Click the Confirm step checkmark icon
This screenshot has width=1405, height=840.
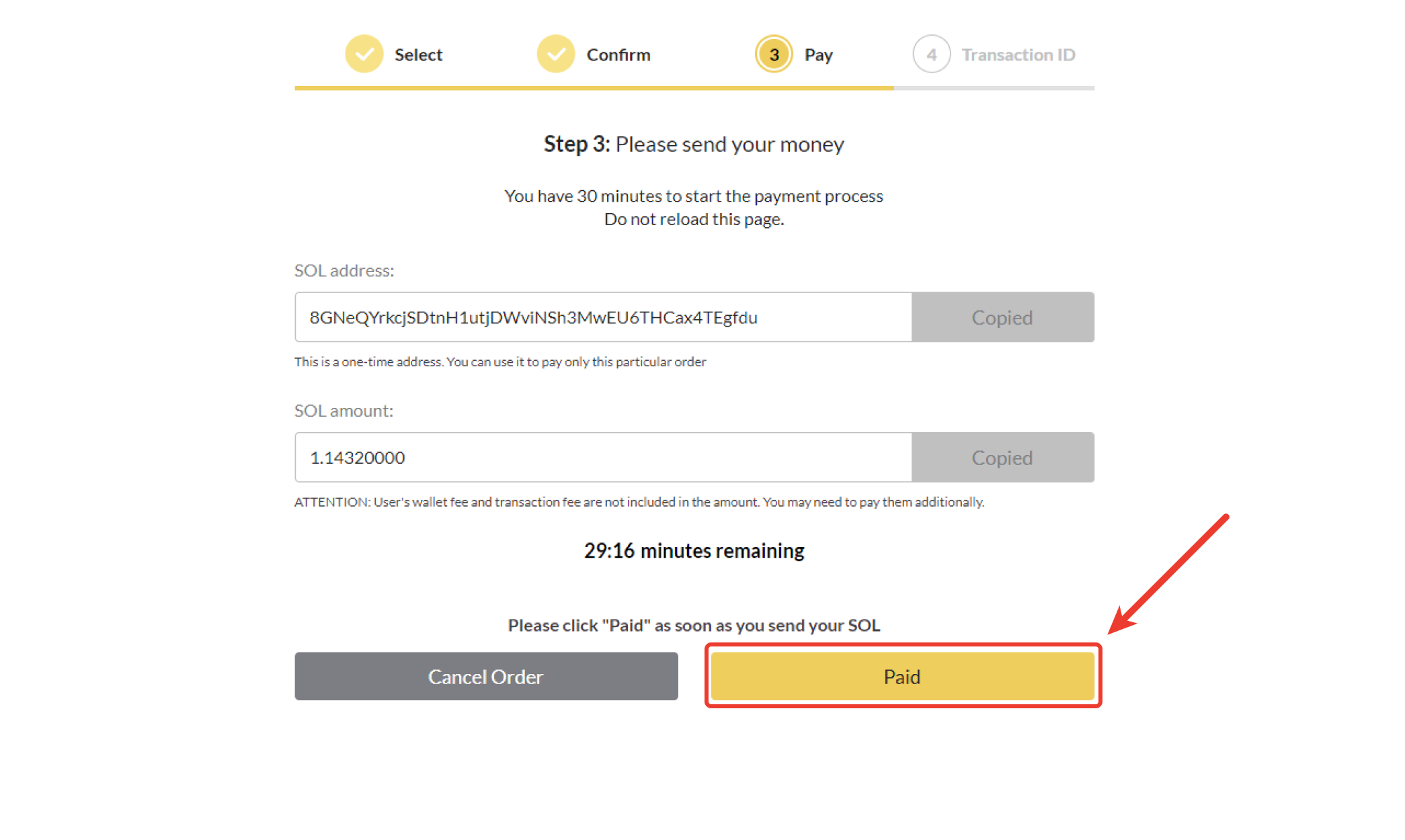point(556,54)
